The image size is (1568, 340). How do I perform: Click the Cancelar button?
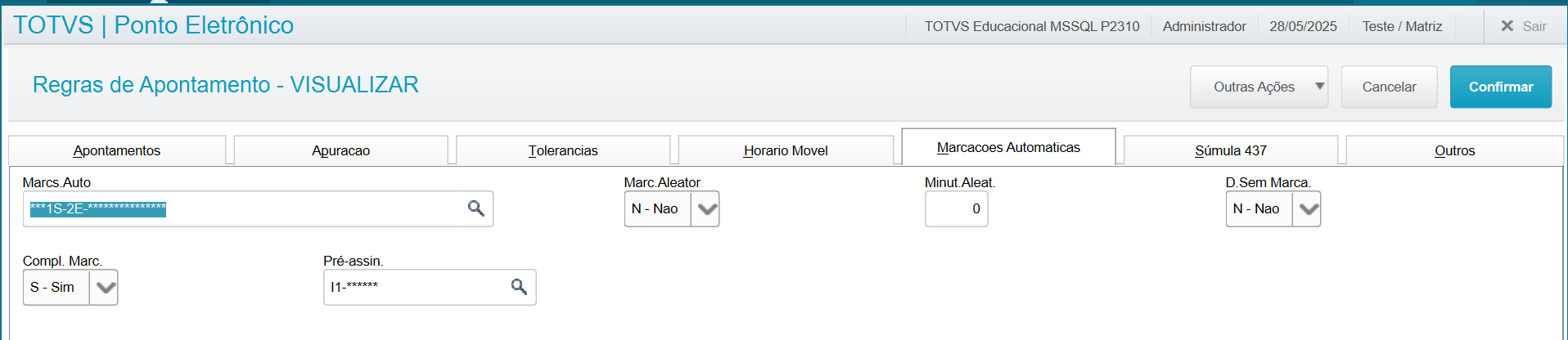pos(1389,87)
